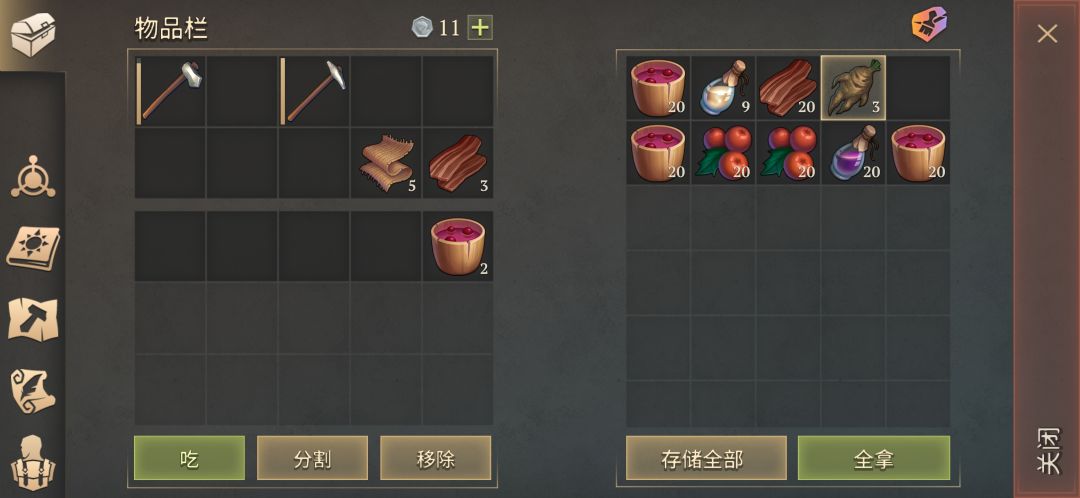Screen dimensions: 1080x498
Task: Open the sun journal book in sidebar
Action: tap(32, 248)
